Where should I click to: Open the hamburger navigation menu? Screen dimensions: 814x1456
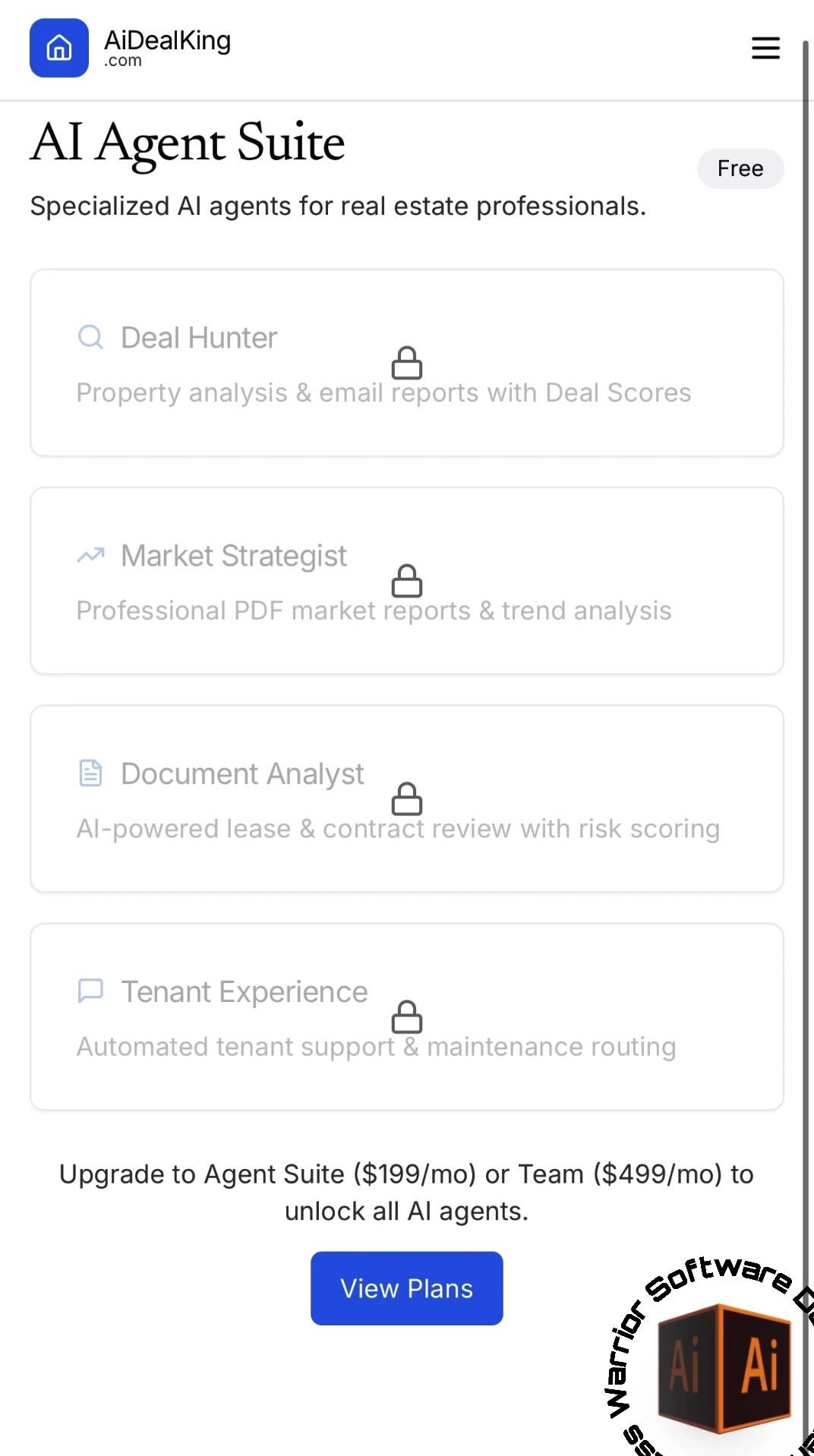pos(765,48)
